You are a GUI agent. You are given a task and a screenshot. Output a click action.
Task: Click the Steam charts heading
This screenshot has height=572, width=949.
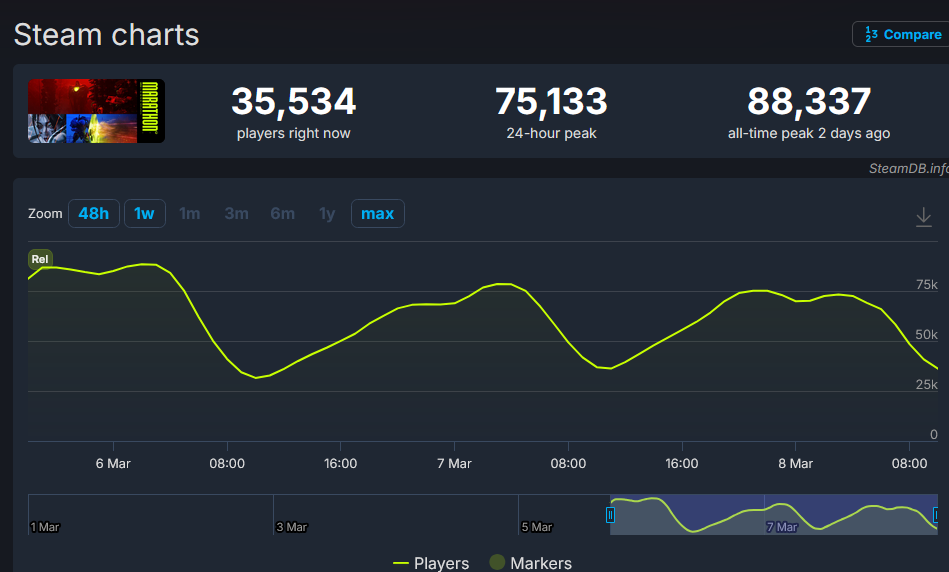[x=107, y=35]
